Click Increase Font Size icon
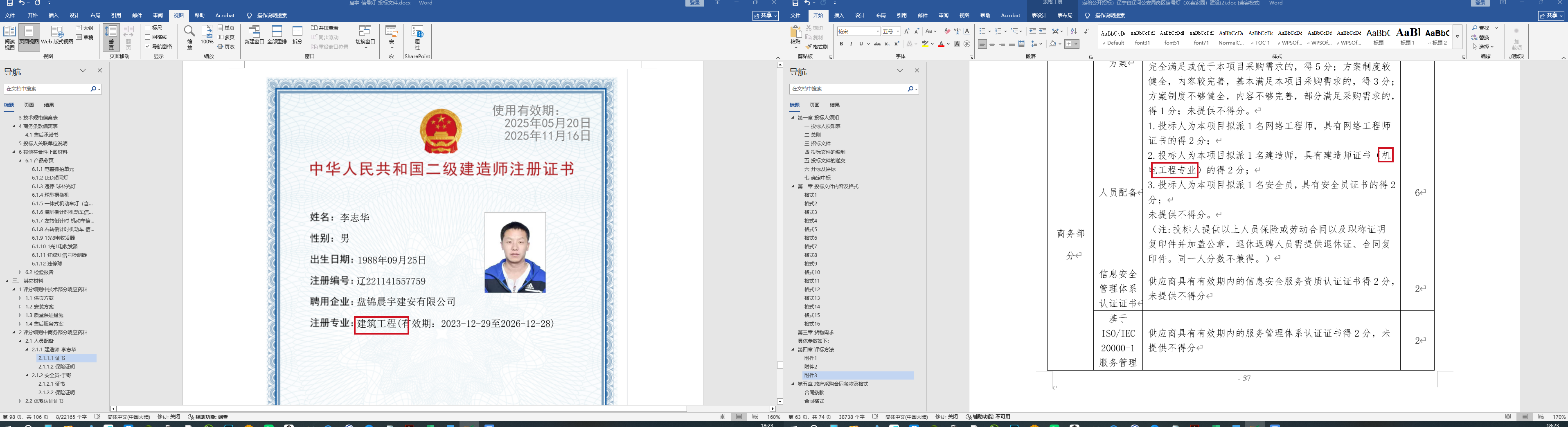The image size is (1568, 427). point(907,31)
